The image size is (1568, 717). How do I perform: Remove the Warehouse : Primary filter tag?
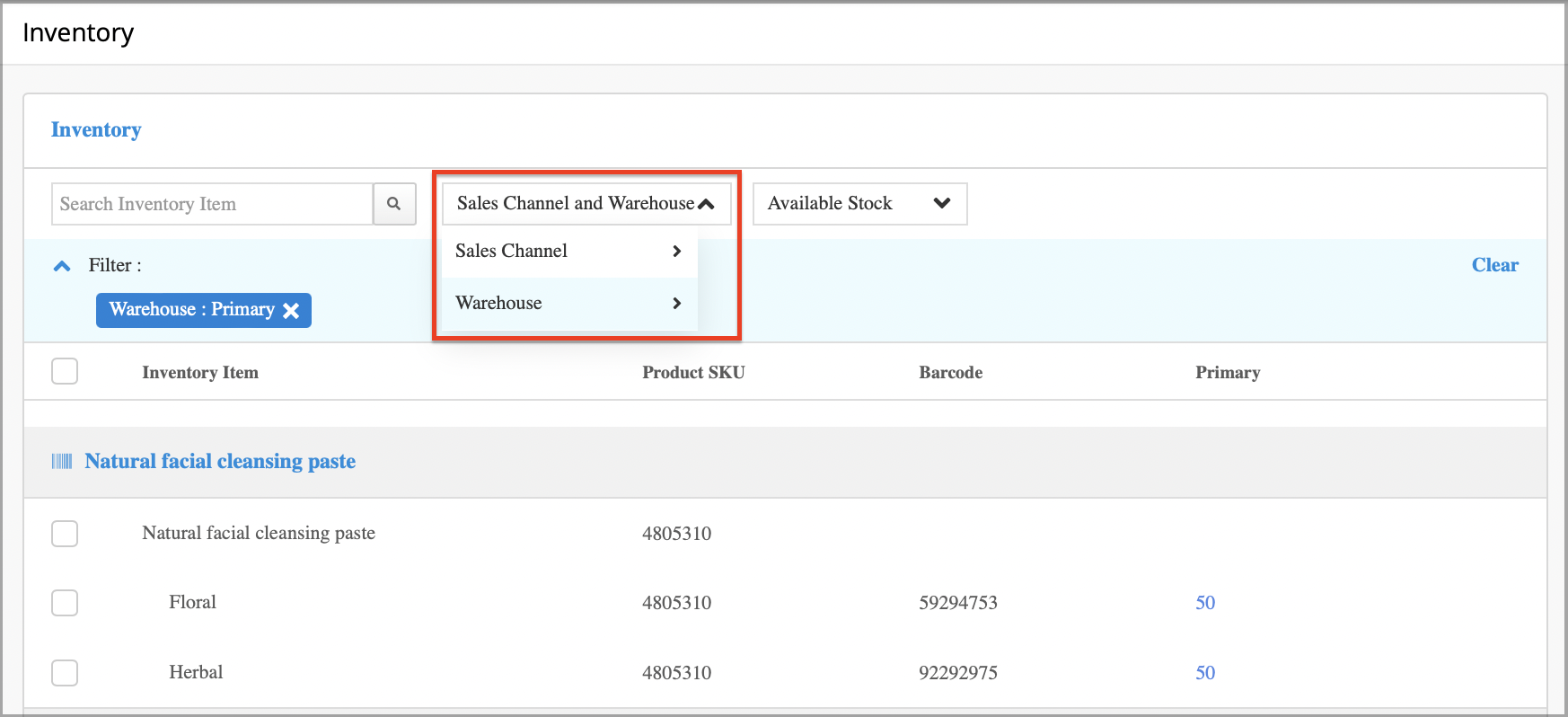291,311
